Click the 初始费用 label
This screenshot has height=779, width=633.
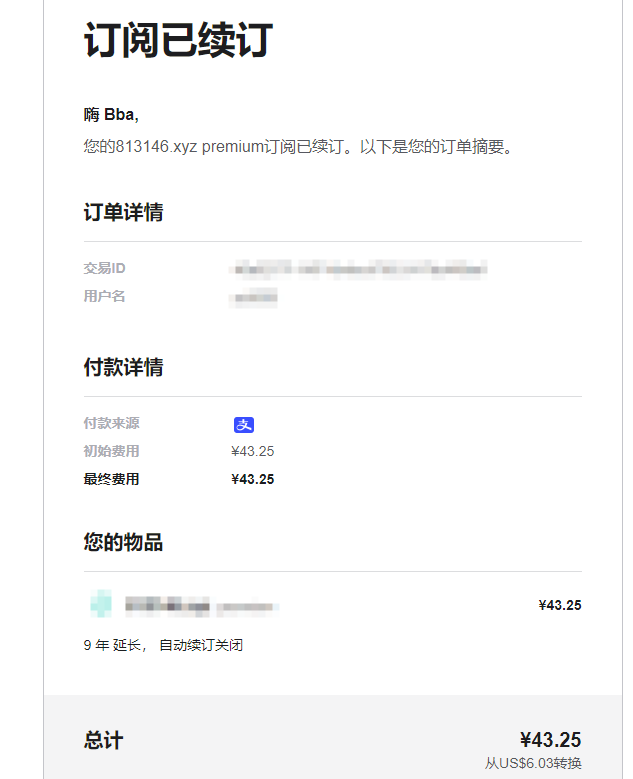(x=111, y=451)
